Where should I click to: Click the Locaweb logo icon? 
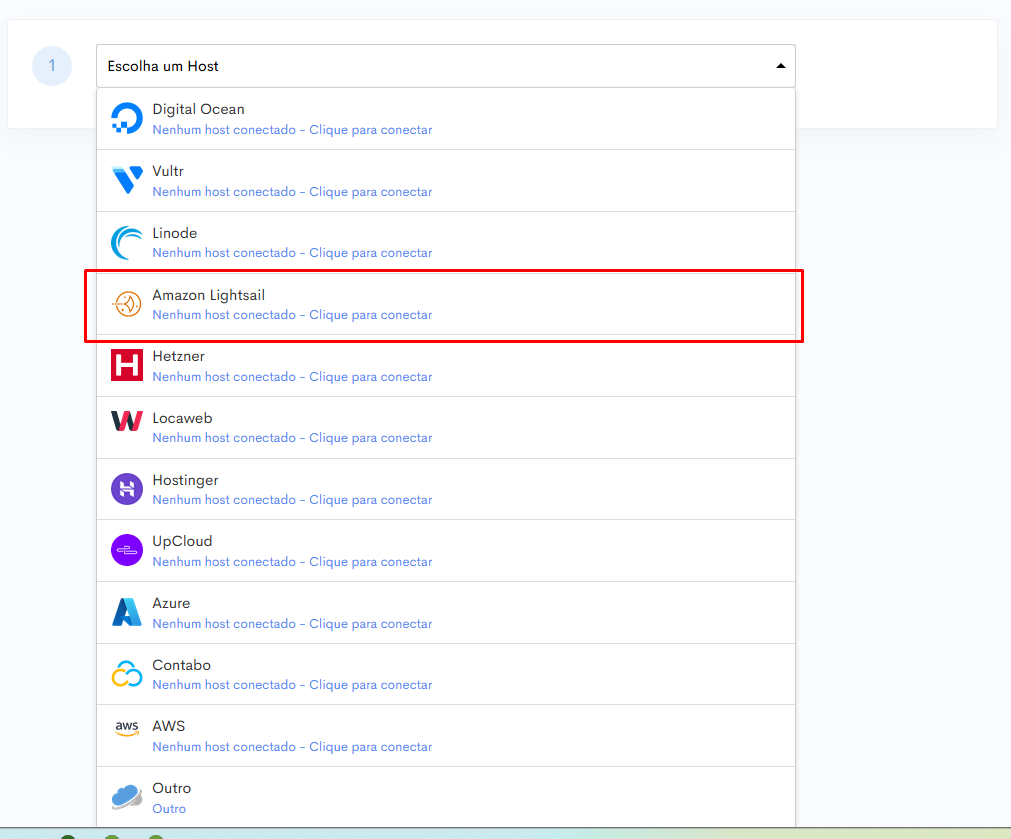point(127,421)
